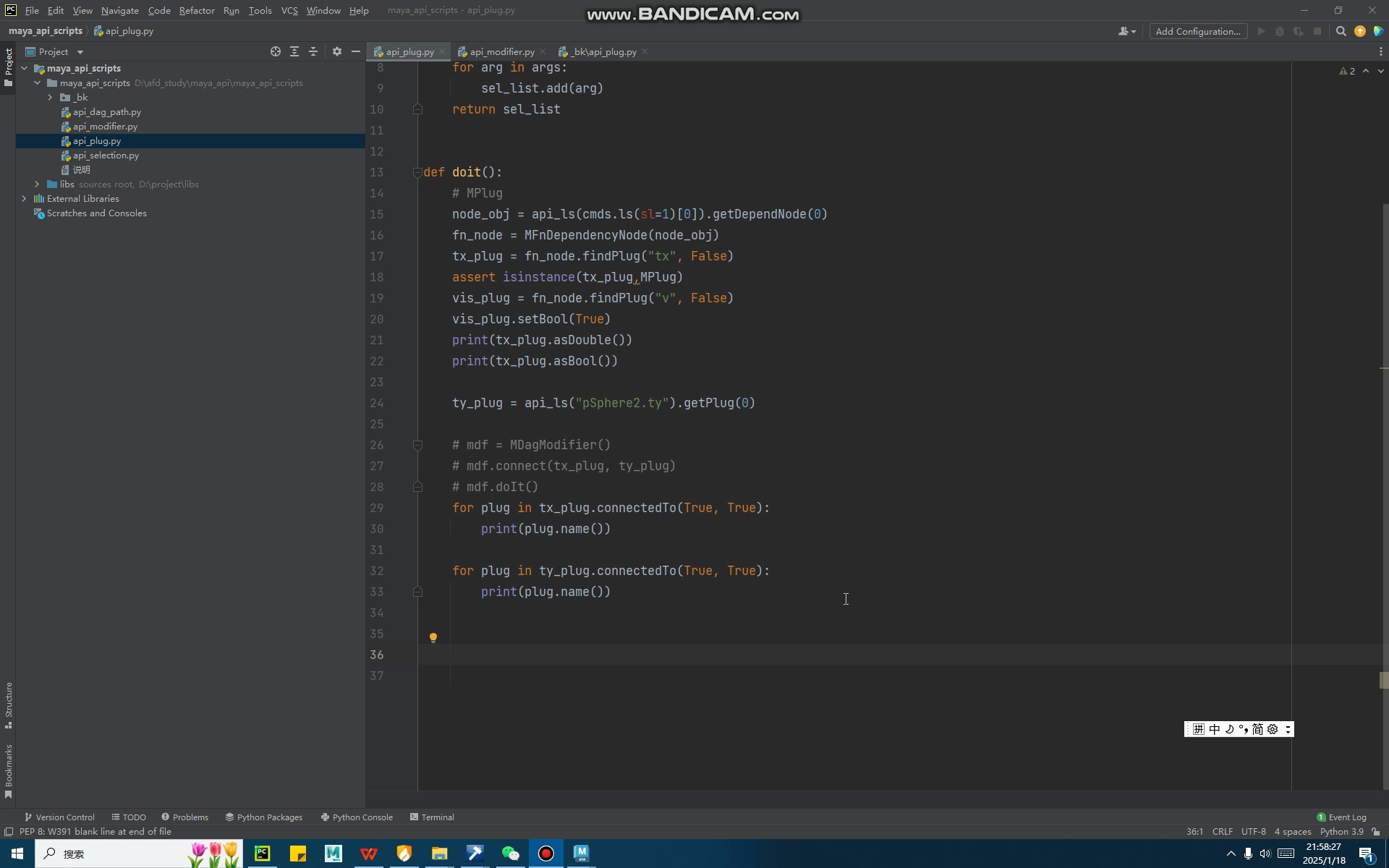Click the Debug bug icon in toolbar
The image size is (1389, 868).
[1280, 31]
